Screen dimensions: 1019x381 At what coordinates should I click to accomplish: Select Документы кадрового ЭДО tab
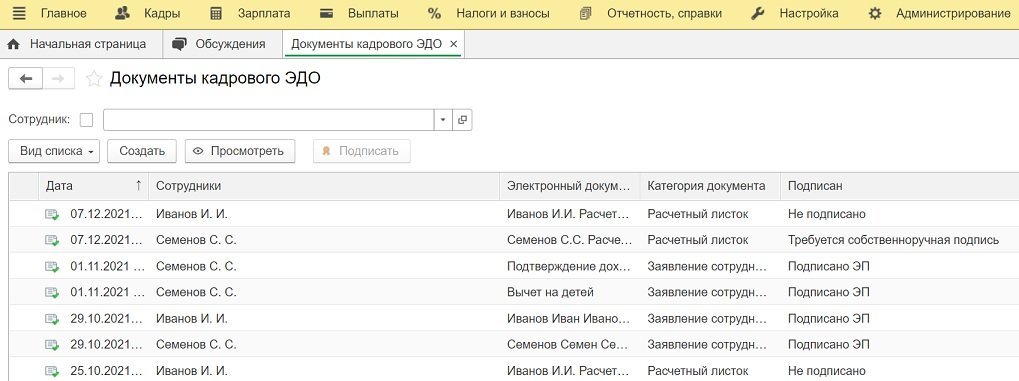pyautogui.click(x=367, y=44)
